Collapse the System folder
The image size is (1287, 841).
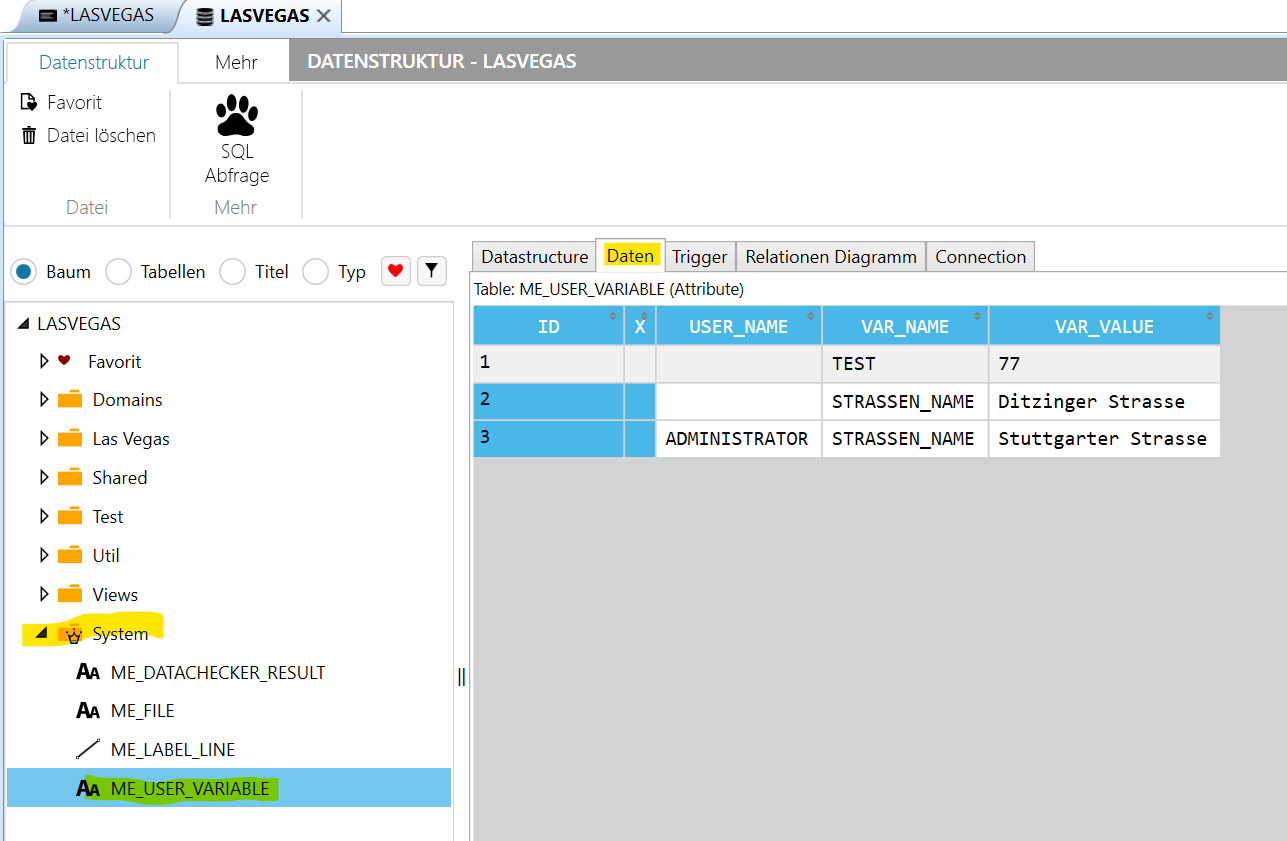41,633
